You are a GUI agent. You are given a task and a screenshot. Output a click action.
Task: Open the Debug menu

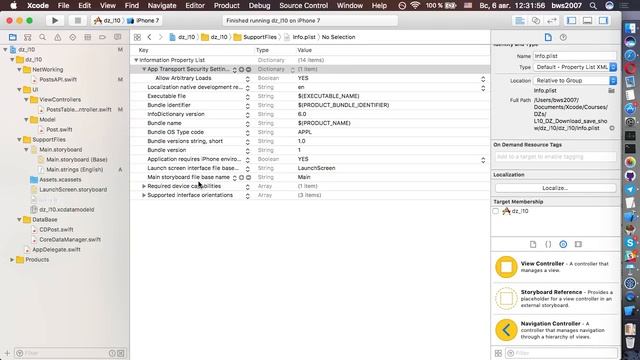pos(259,6)
